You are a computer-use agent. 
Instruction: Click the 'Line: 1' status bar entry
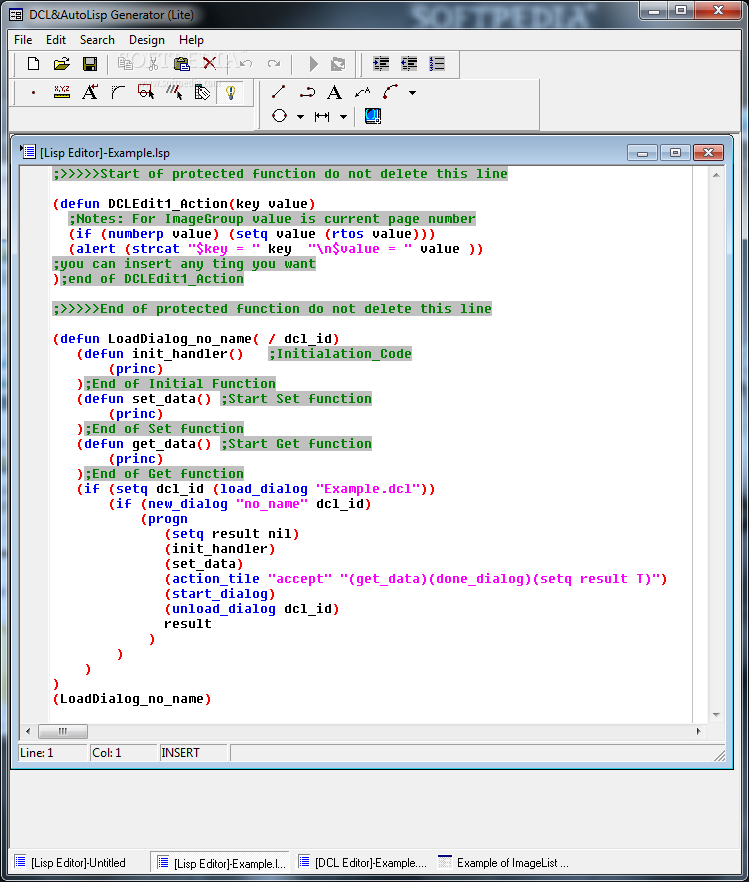53,753
